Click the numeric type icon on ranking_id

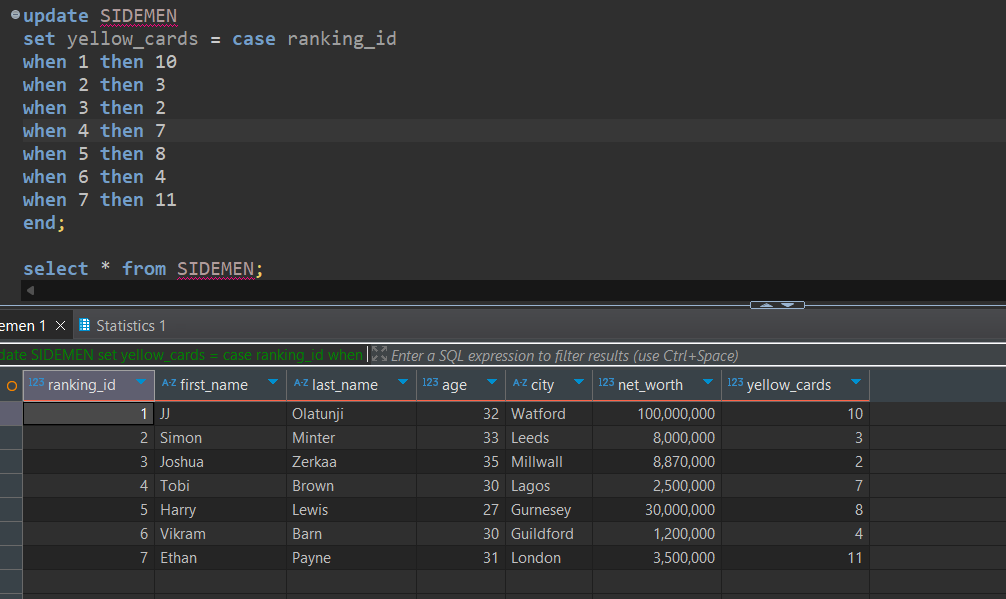[36, 382]
